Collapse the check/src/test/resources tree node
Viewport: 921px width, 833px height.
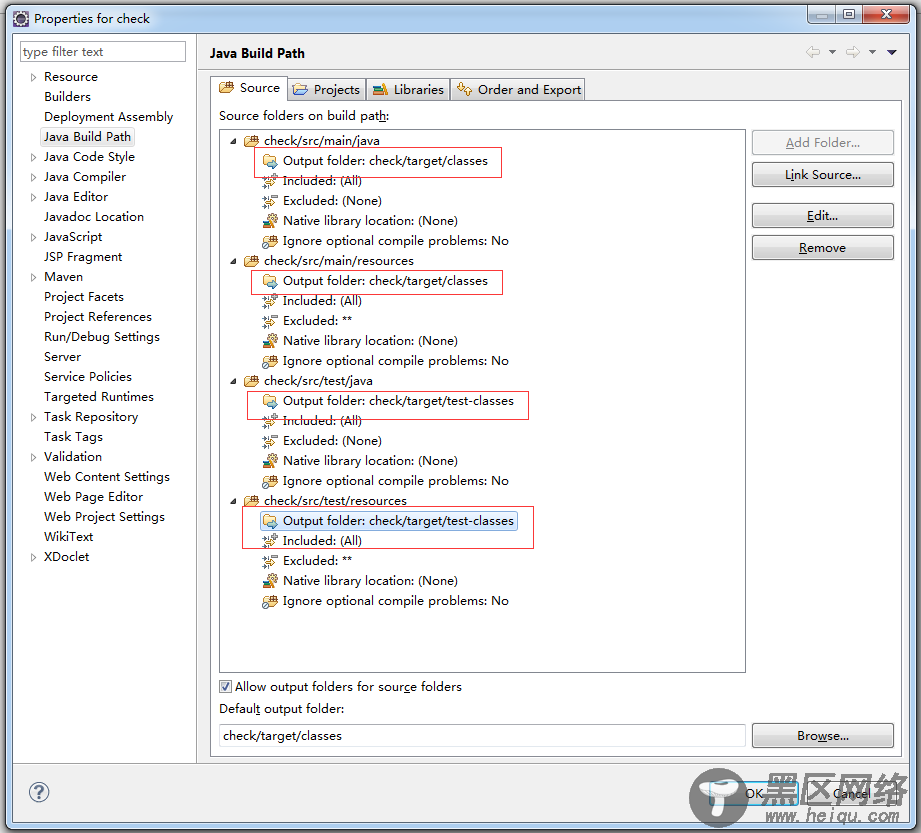[x=233, y=501]
